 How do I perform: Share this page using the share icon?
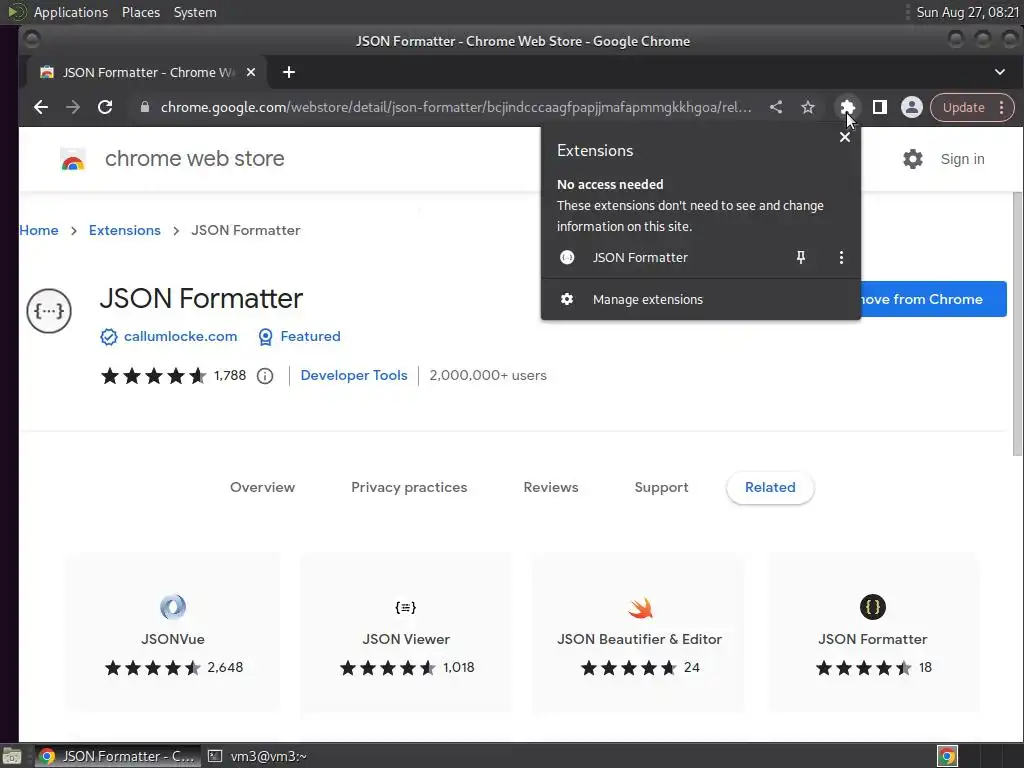(x=775, y=107)
